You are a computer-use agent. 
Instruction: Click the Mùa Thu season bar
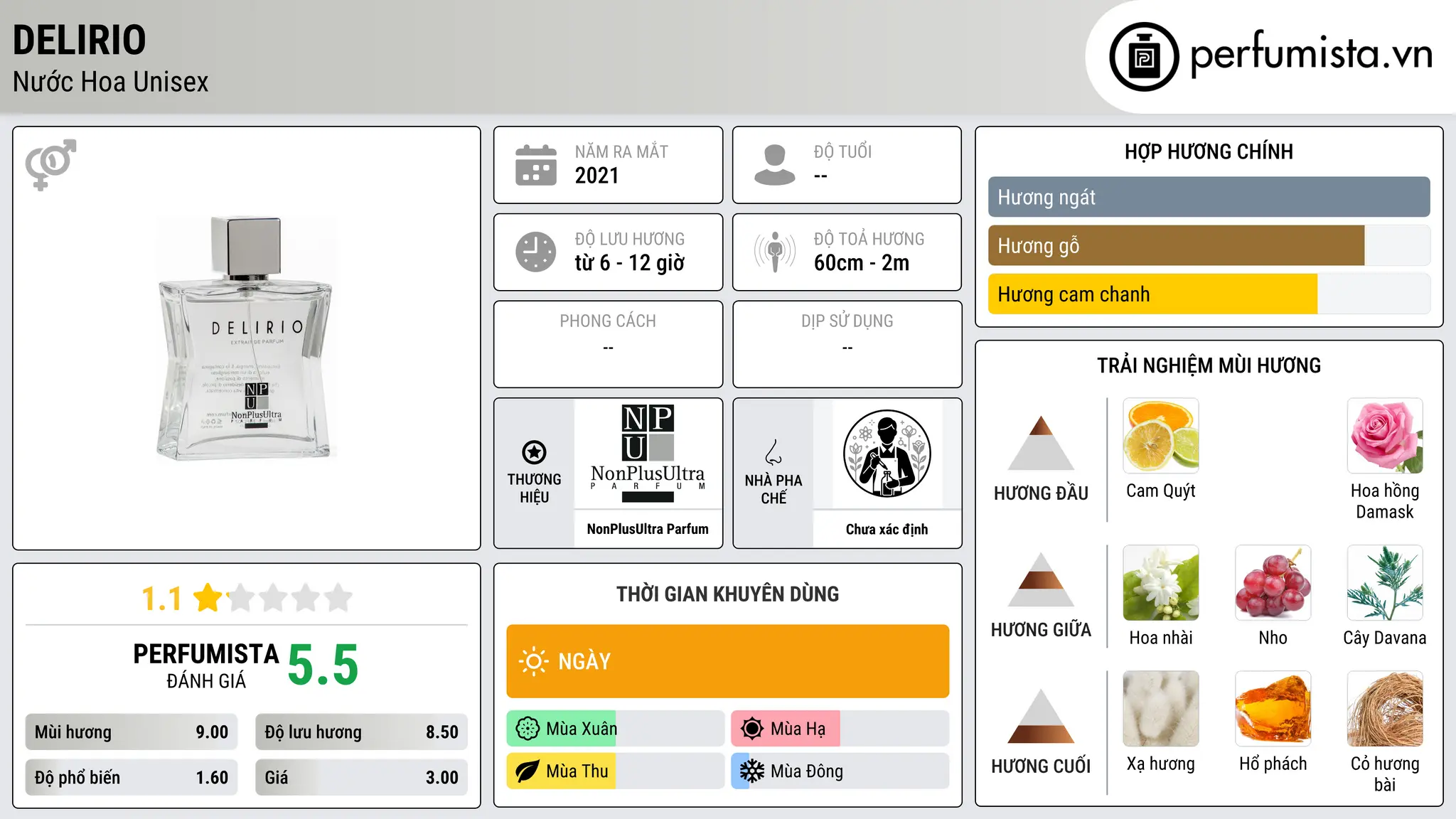pyautogui.click(x=615, y=771)
